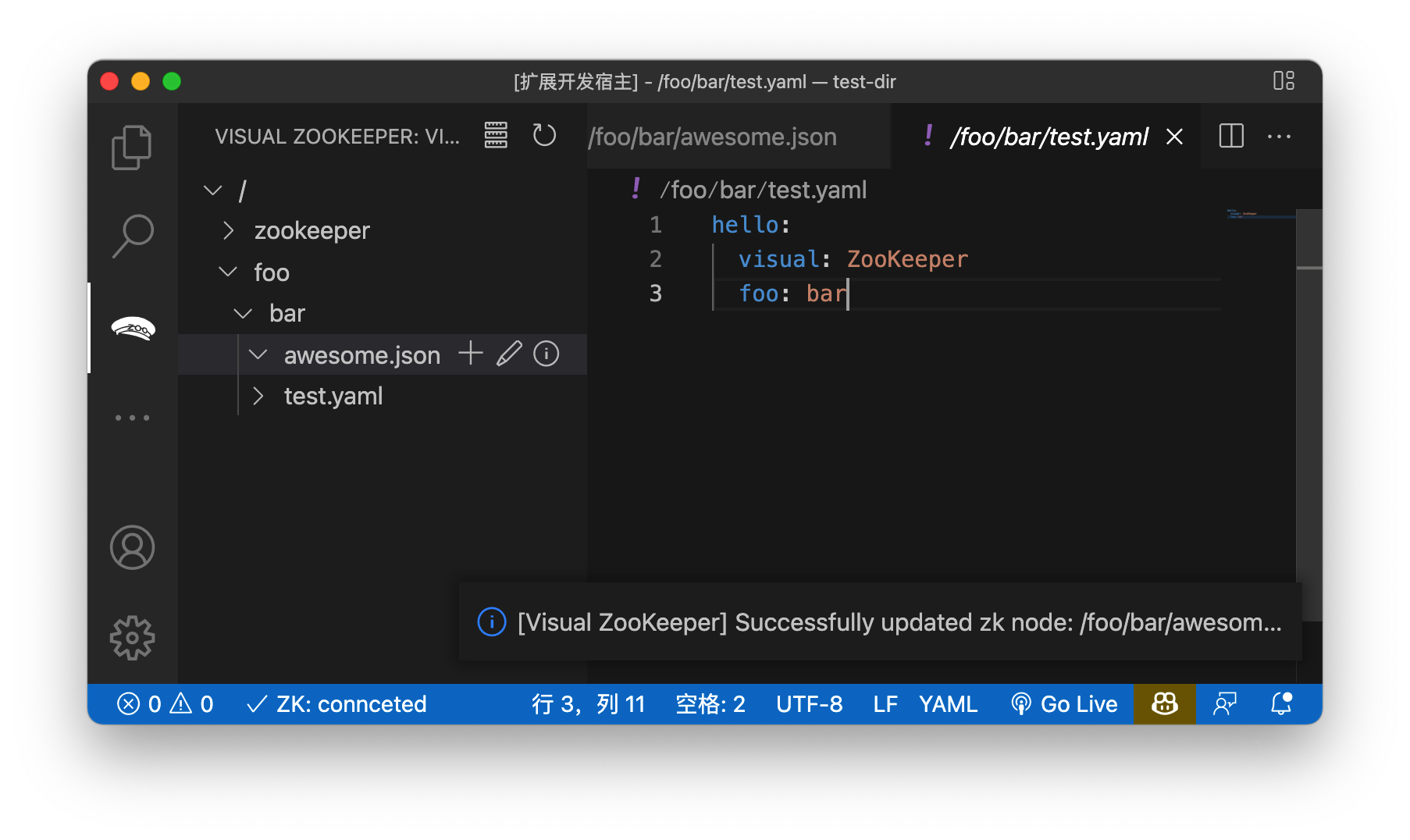
Task: Switch to the /foo/bar/awesome.json tab
Action: (739, 137)
